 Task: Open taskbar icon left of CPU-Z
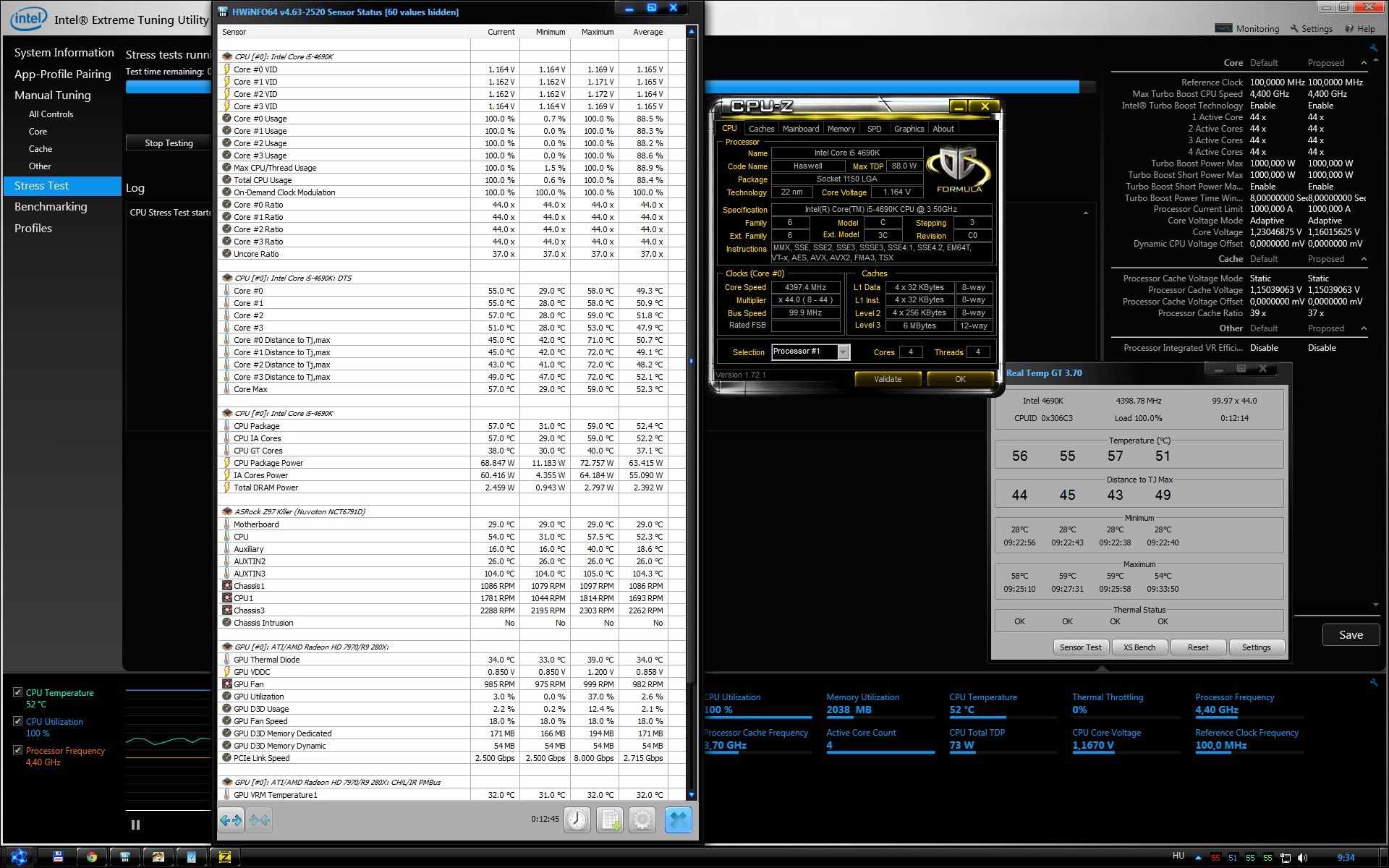pos(192,857)
